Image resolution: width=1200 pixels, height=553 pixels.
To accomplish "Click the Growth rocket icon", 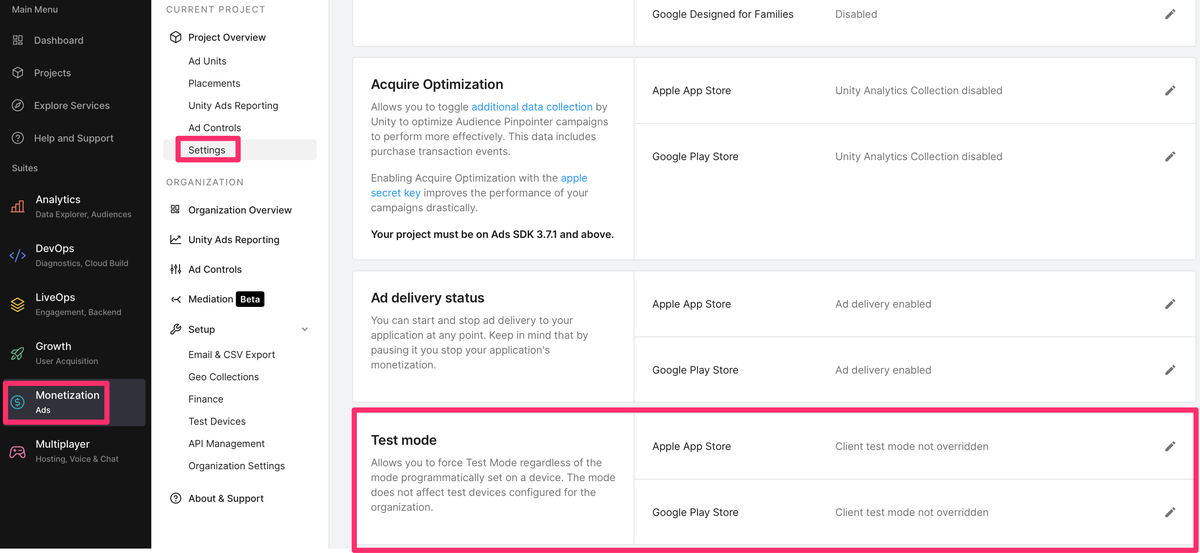I will coord(18,353).
